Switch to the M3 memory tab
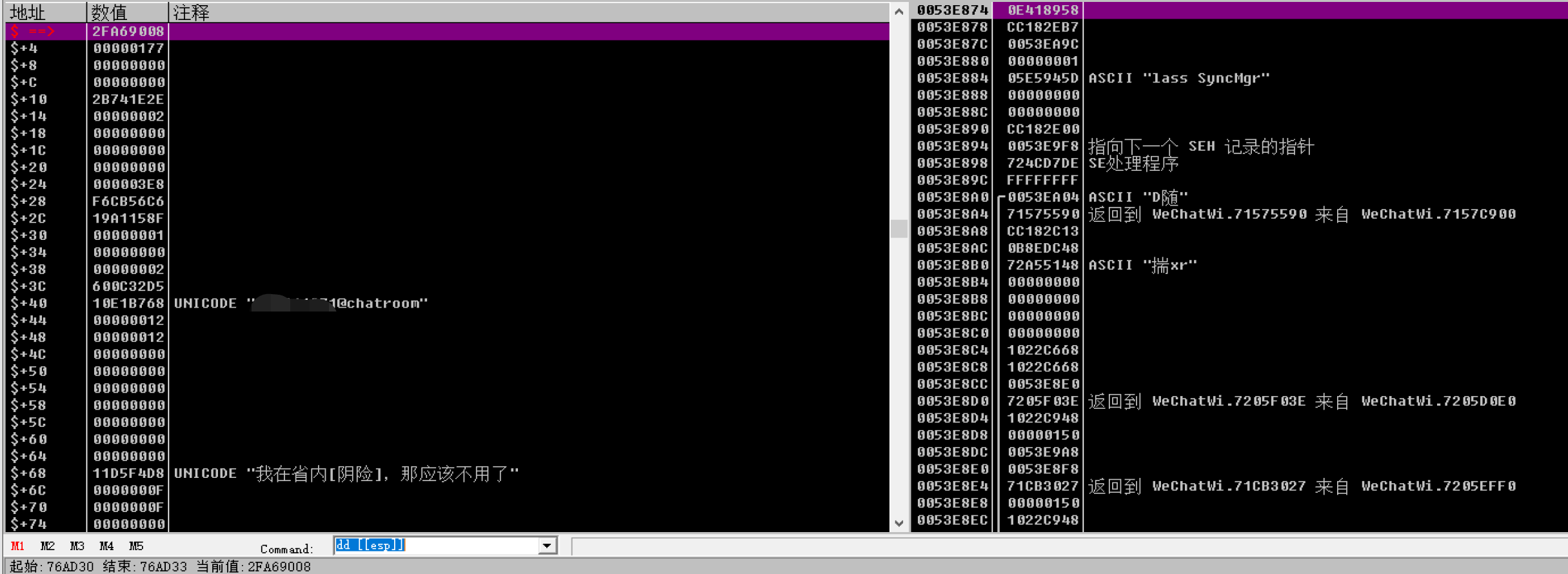The width and height of the screenshot is (1568, 574). [77, 546]
